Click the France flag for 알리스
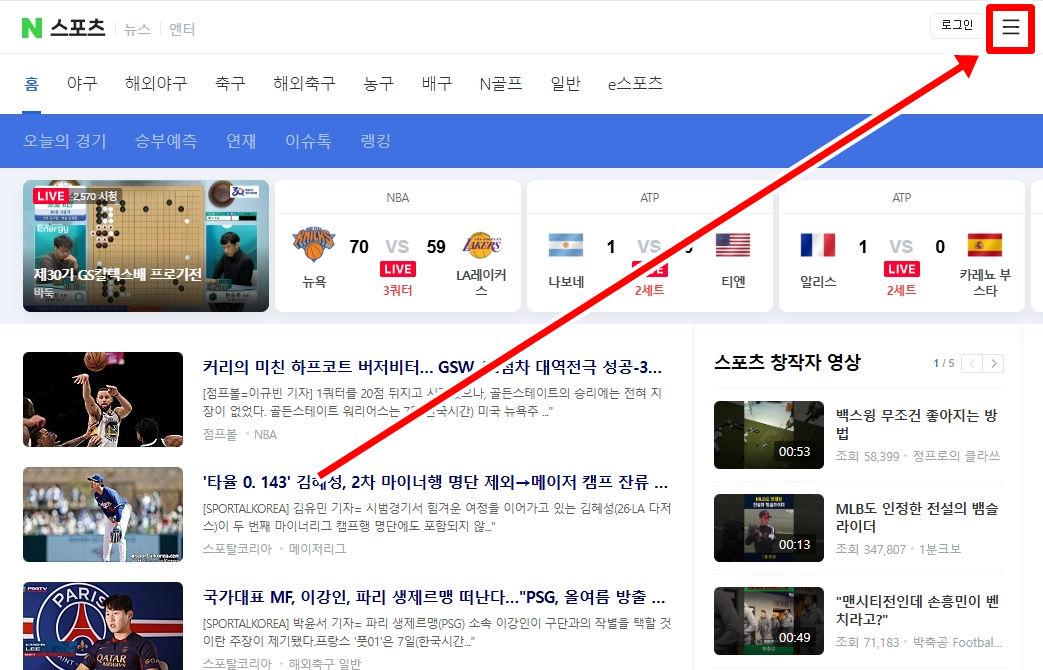1043x670 pixels. click(x=818, y=245)
